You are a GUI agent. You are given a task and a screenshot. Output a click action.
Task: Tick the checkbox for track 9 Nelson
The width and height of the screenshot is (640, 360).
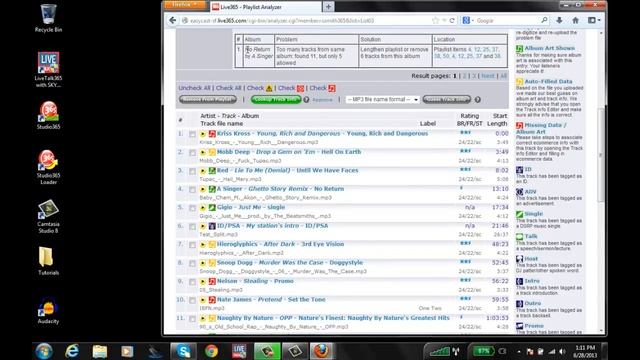pyautogui.click(x=192, y=282)
